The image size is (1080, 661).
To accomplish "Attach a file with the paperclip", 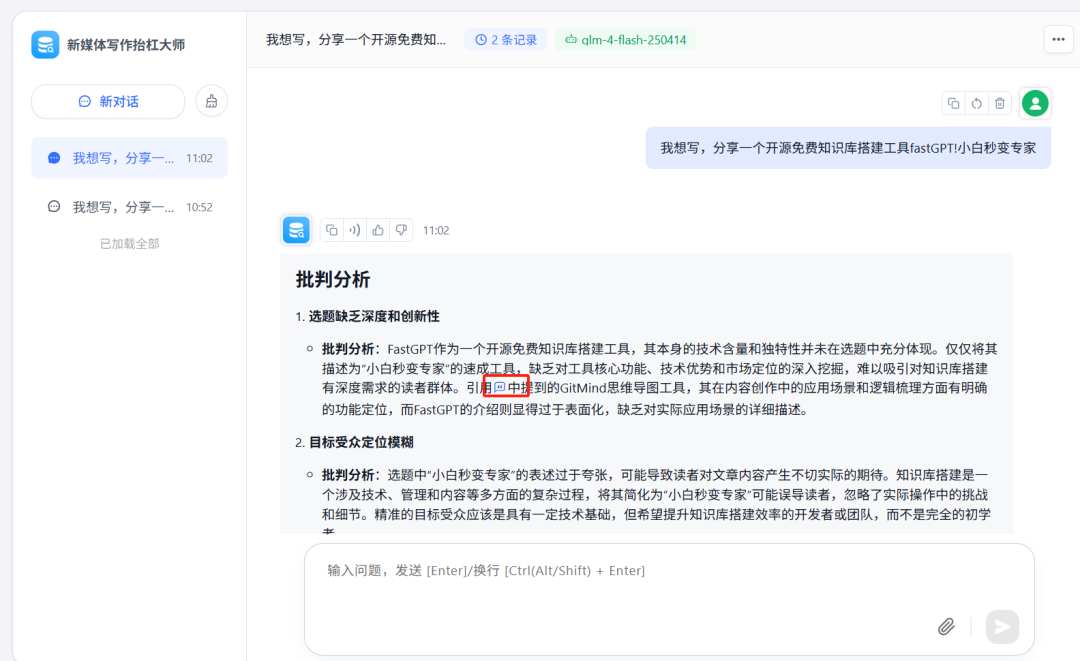I will click(946, 627).
